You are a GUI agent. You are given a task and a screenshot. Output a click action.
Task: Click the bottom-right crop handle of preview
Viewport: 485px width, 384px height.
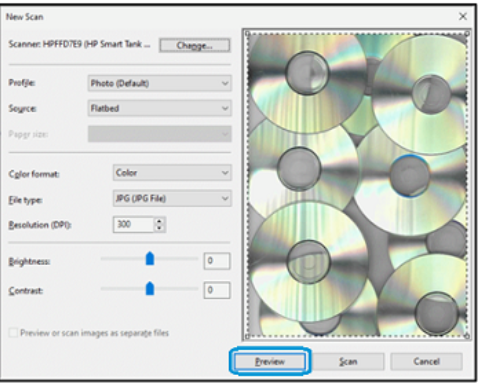point(467,337)
